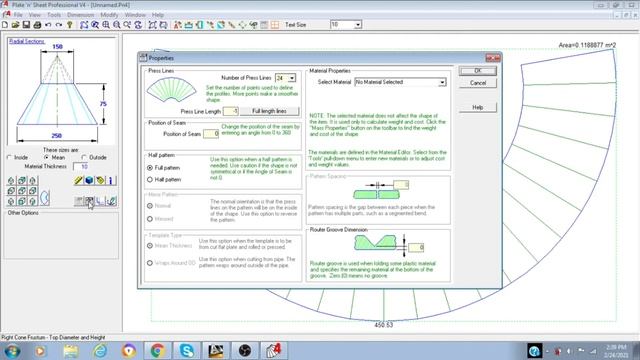Click the 150 top diameter dimension
640x360 pixels.
pyautogui.click(x=57, y=47)
